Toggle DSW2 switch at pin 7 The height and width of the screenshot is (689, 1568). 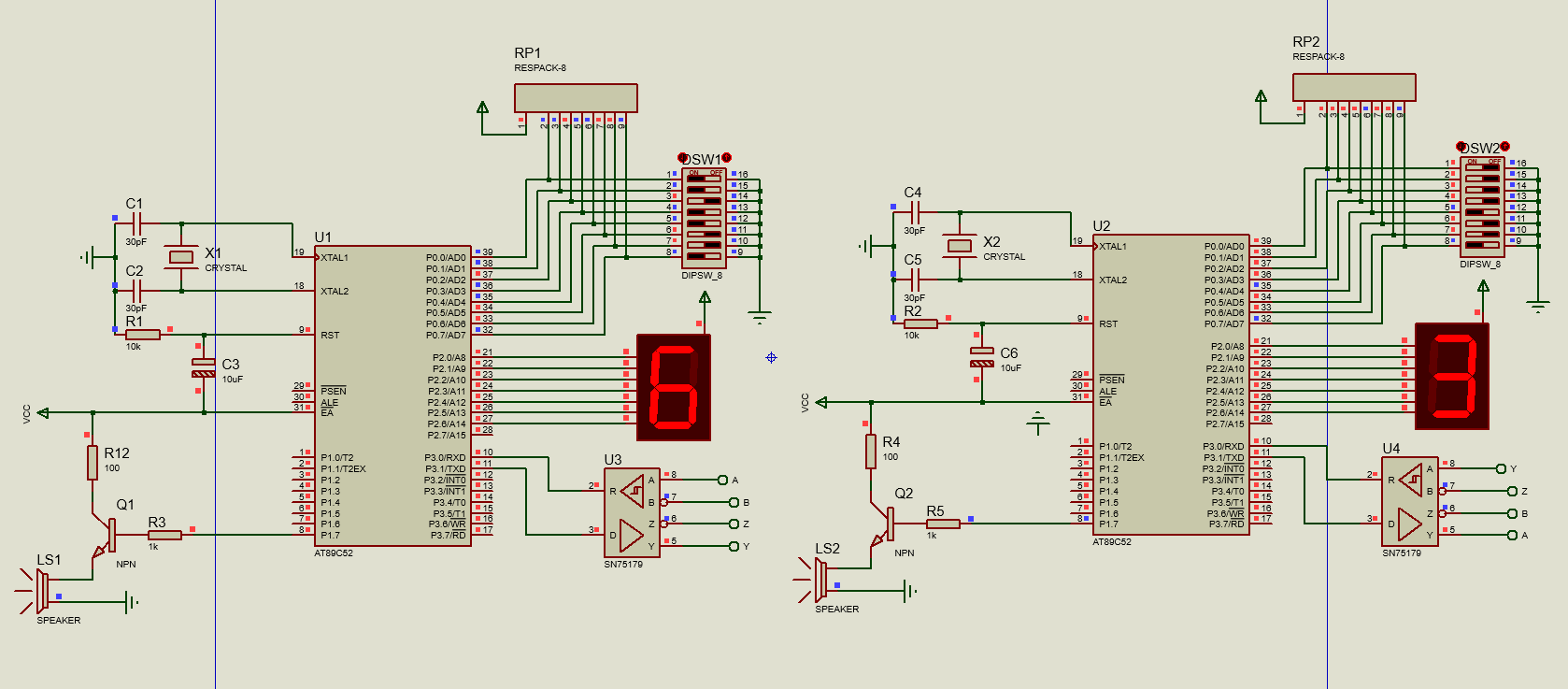pyautogui.click(x=1483, y=235)
